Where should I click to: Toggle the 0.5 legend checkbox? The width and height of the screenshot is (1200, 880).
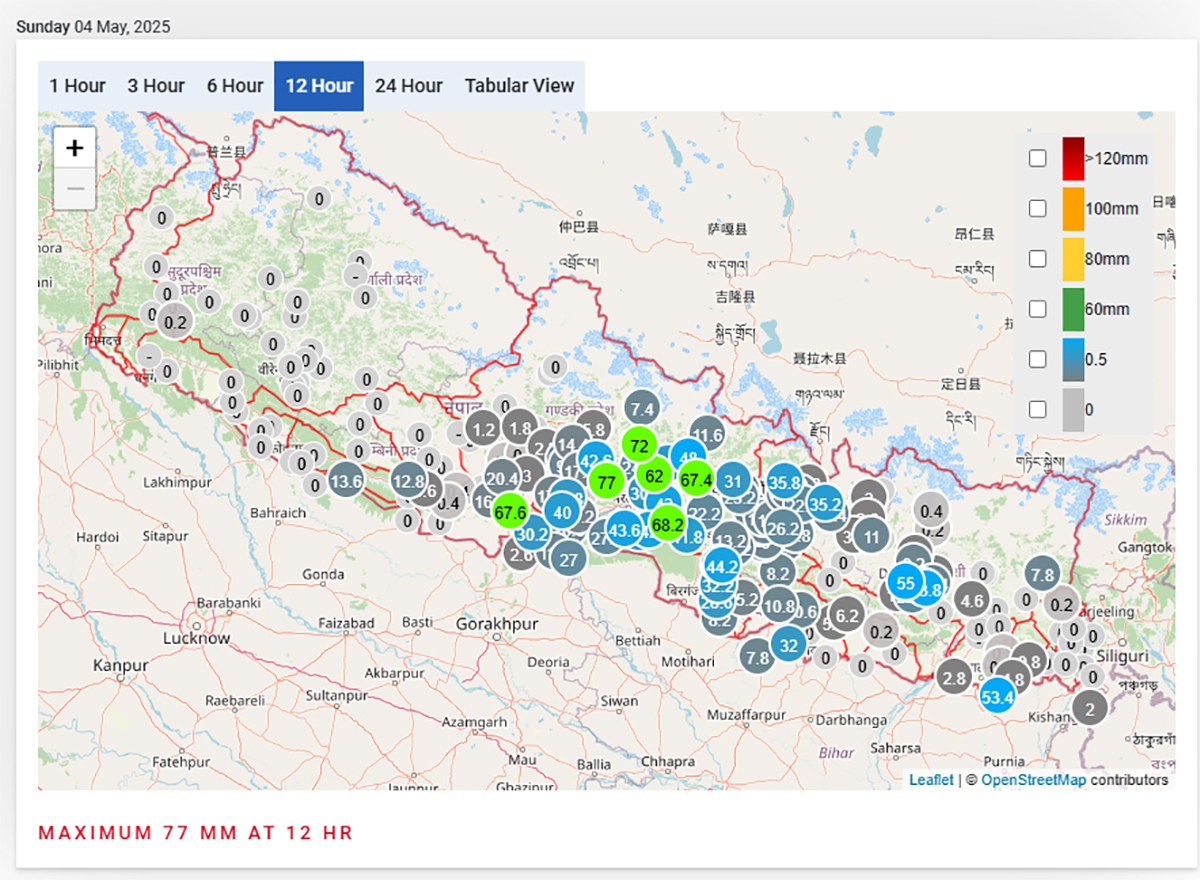point(1038,358)
